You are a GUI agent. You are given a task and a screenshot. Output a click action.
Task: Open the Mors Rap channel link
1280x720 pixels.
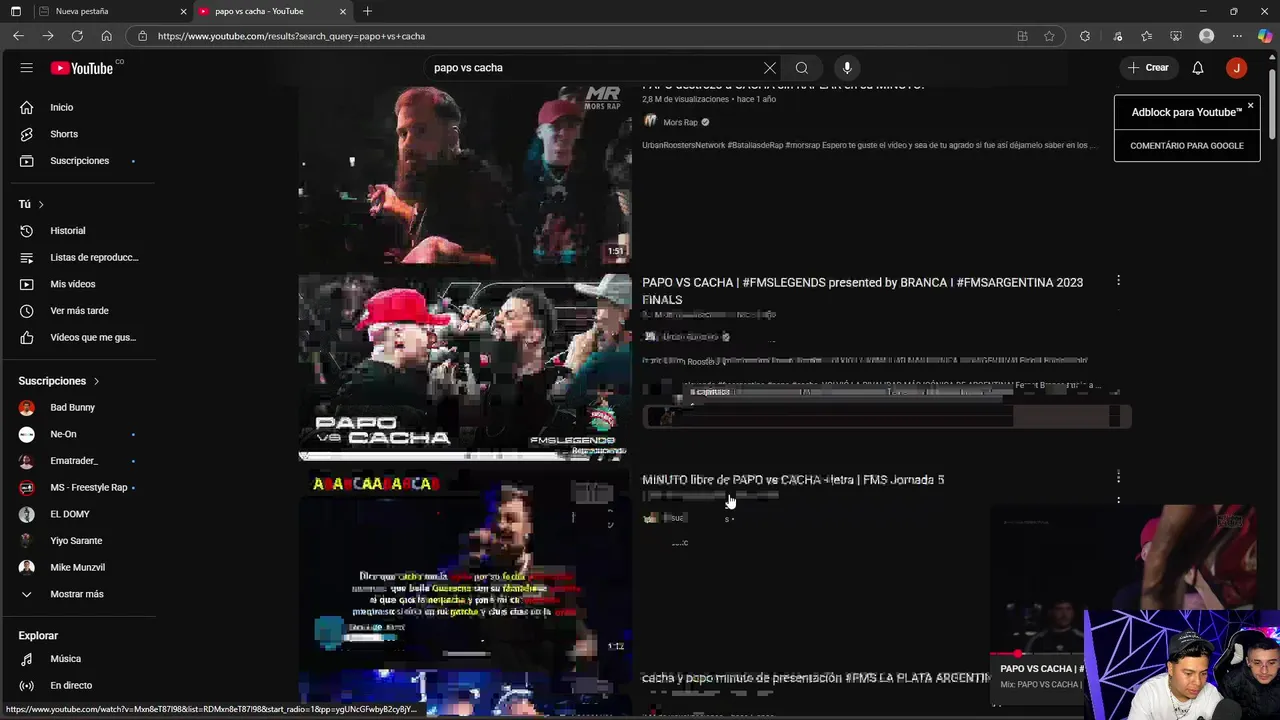680,122
